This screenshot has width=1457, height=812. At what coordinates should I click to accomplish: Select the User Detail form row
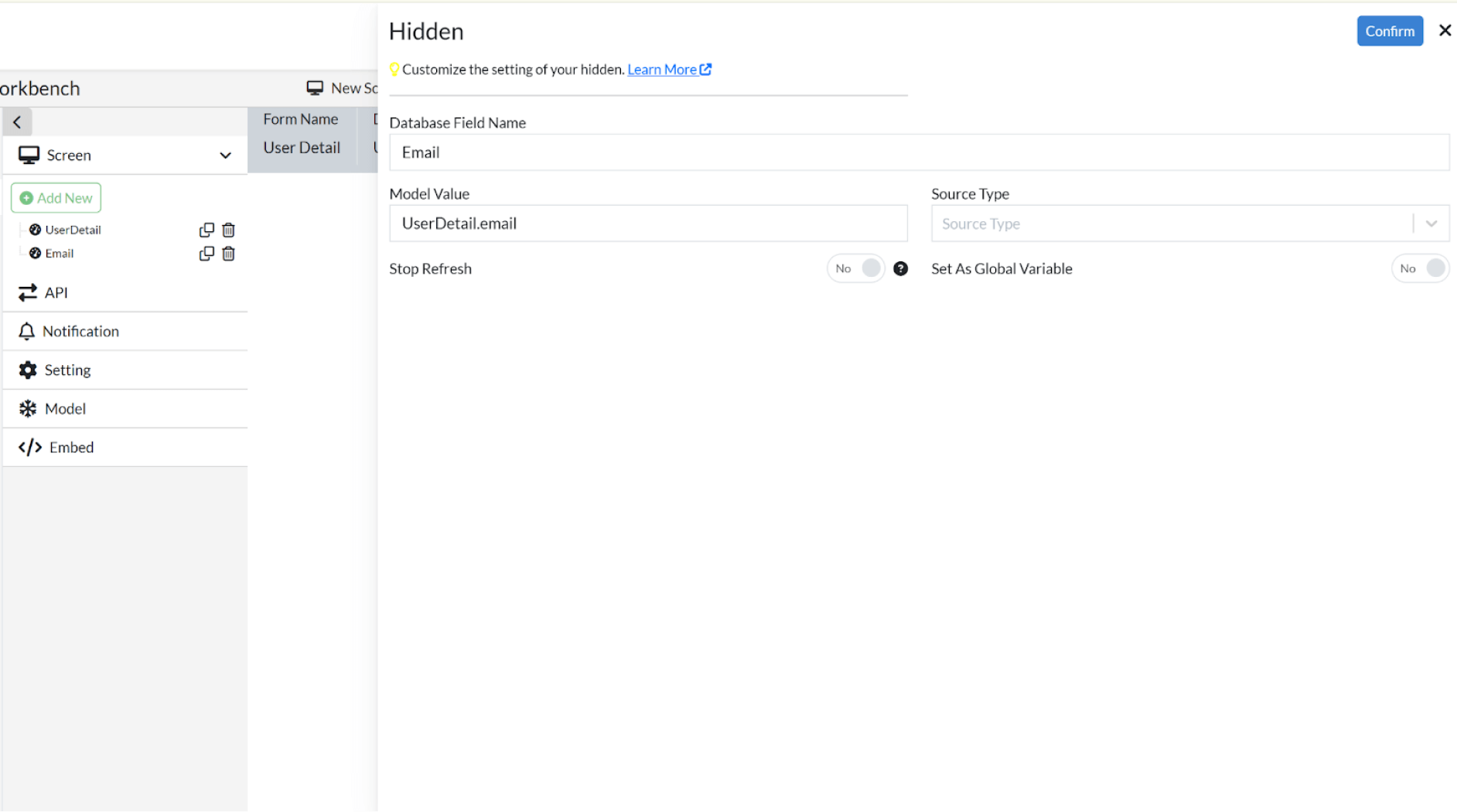tap(302, 147)
